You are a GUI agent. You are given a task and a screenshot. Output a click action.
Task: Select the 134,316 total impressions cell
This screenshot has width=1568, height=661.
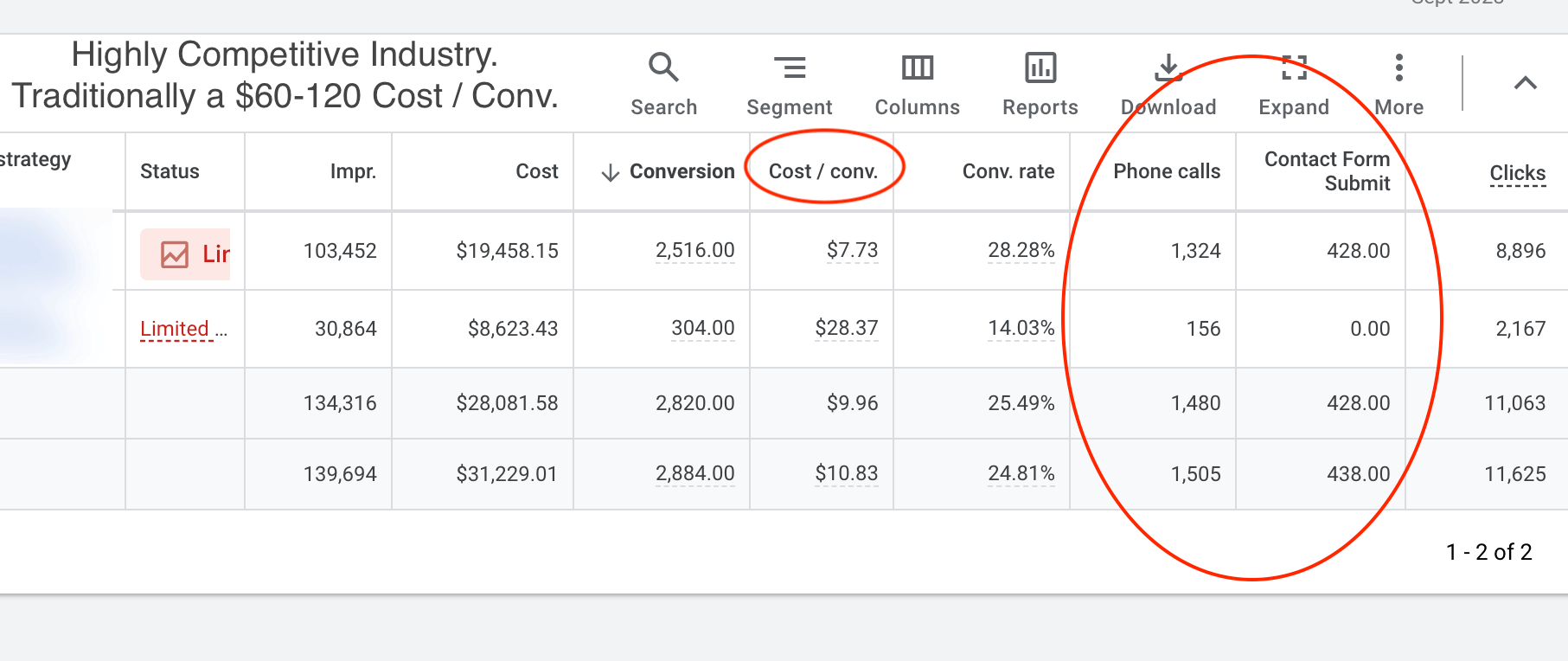click(340, 403)
